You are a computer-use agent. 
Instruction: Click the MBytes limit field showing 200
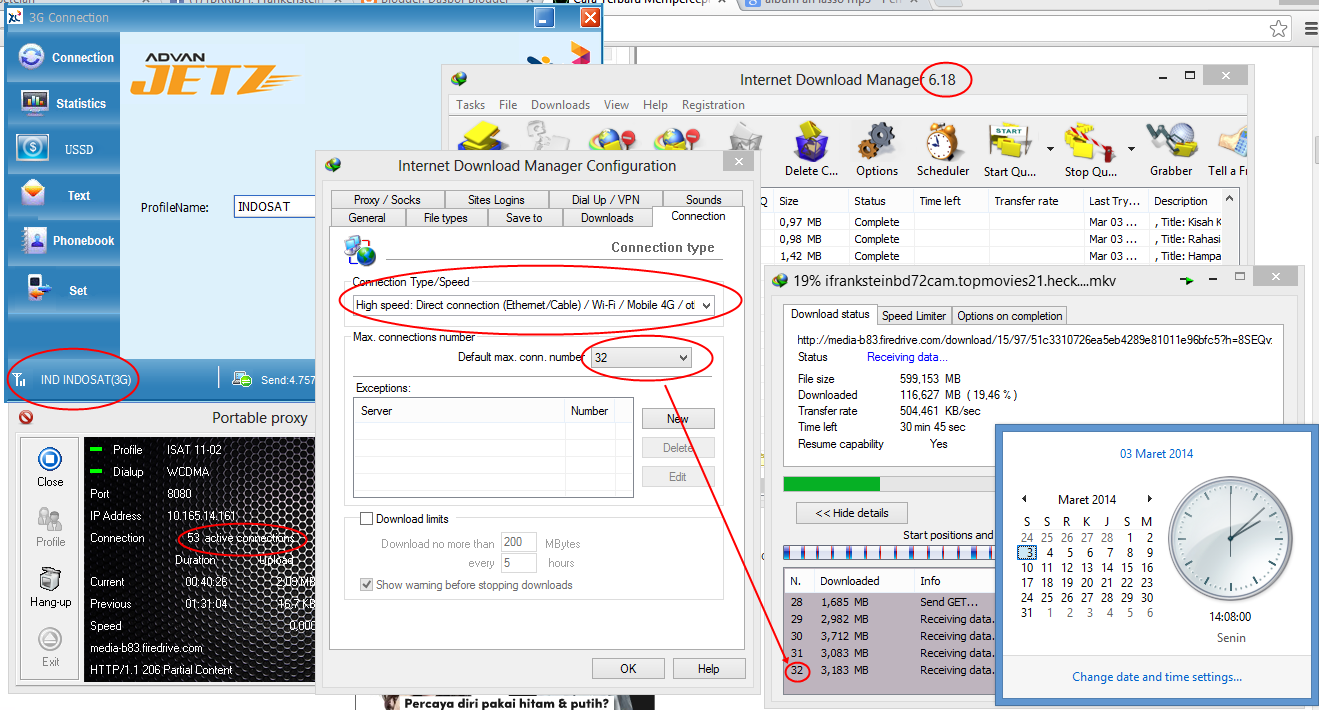click(x=518, y=543)
